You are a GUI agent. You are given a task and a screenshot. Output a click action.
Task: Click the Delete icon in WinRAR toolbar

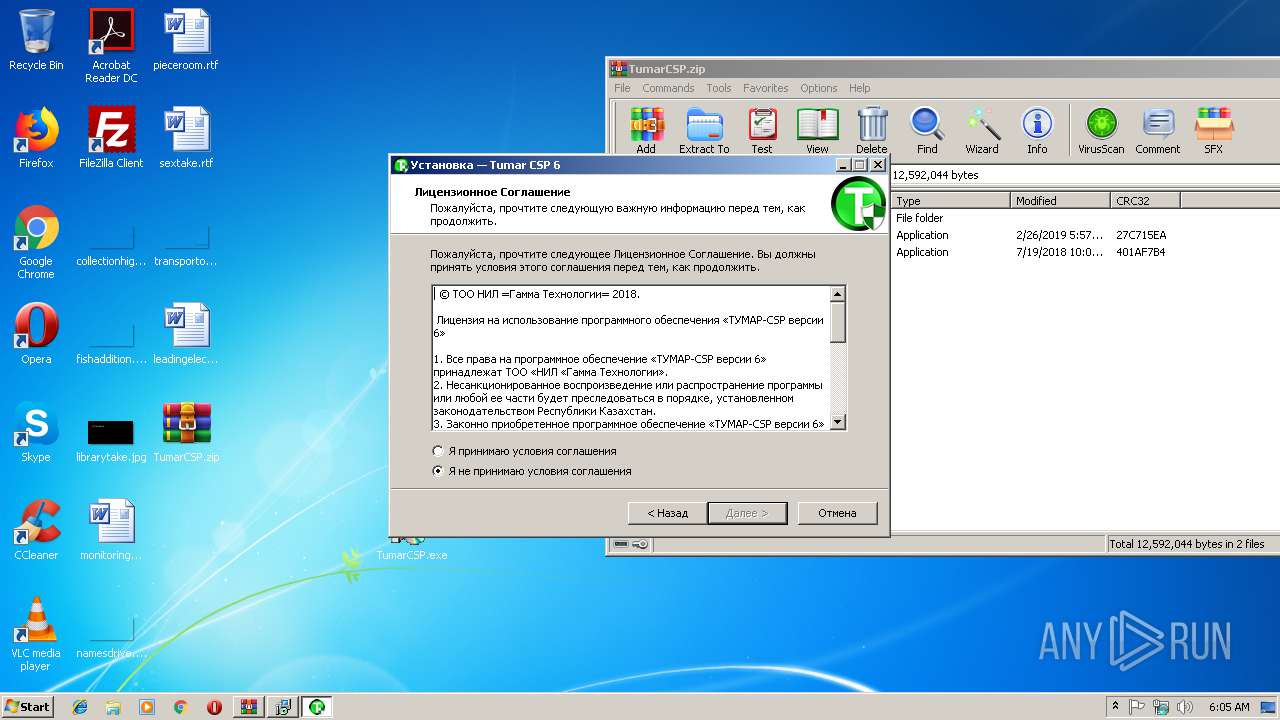tap(872, 131)
